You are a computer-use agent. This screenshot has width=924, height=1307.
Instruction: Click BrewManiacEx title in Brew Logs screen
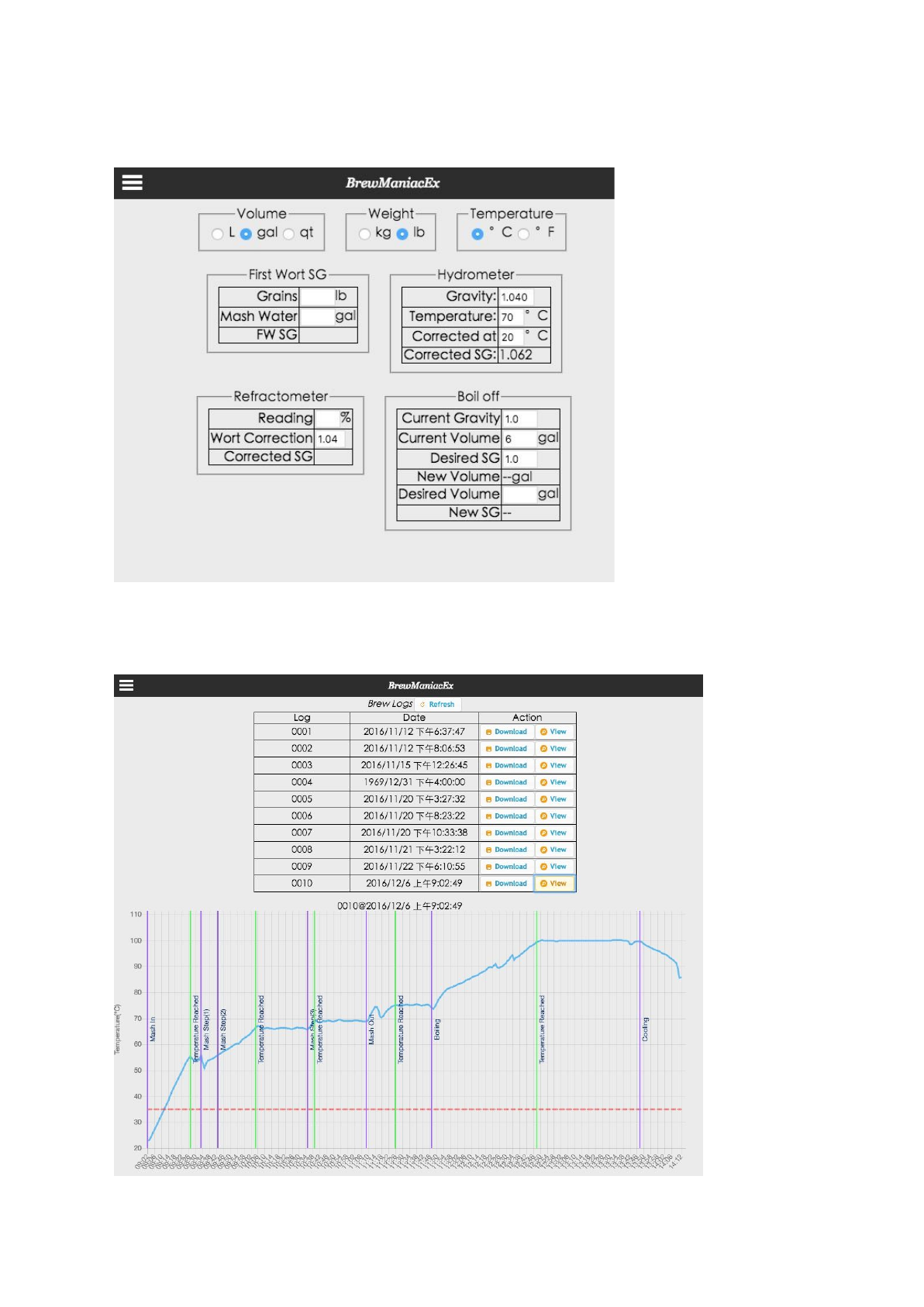421,685
